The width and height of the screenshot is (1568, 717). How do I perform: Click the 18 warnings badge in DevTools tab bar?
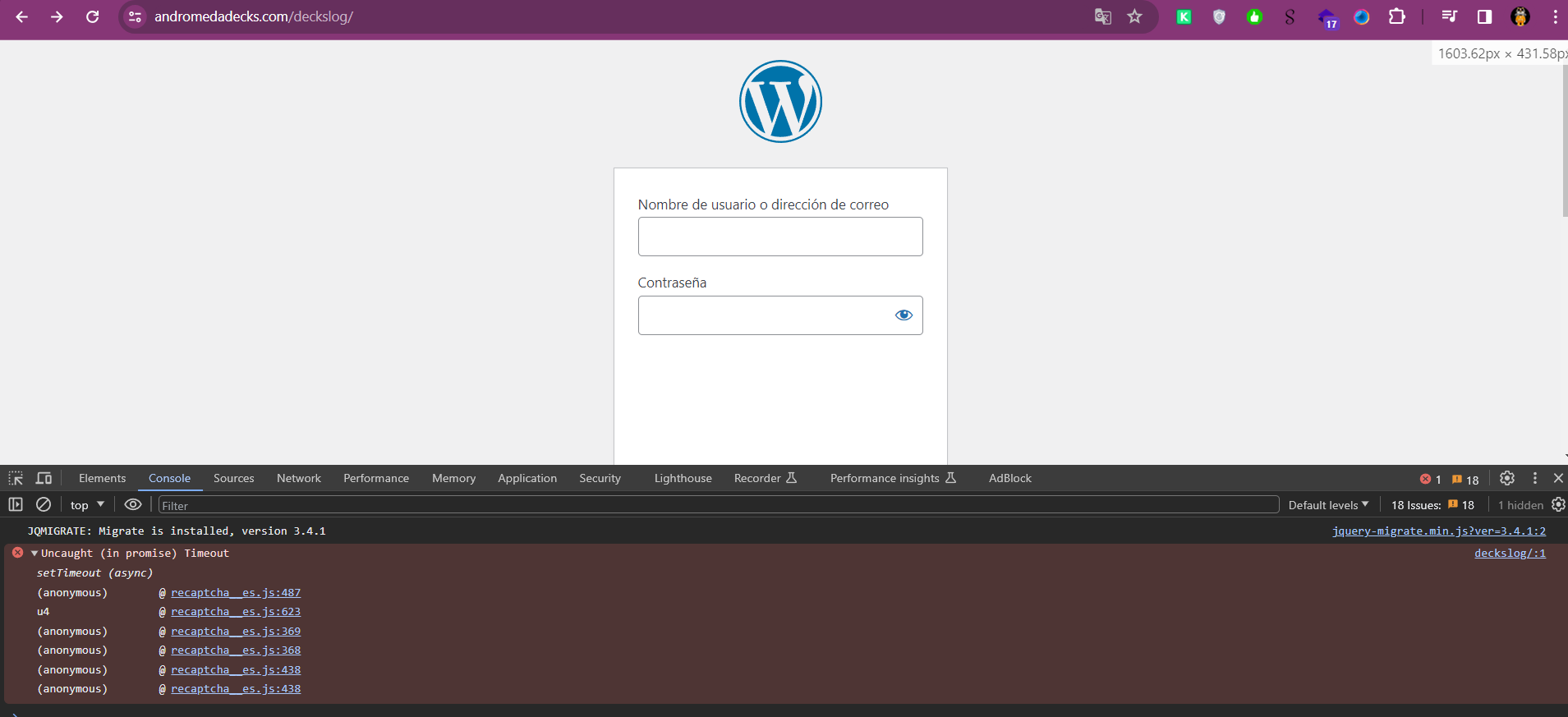[1465, 479]
